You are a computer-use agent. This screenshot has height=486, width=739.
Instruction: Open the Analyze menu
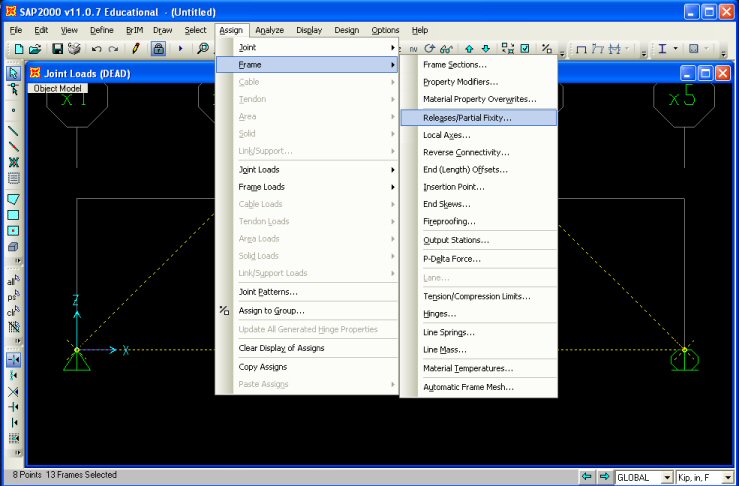coord(270,30)
